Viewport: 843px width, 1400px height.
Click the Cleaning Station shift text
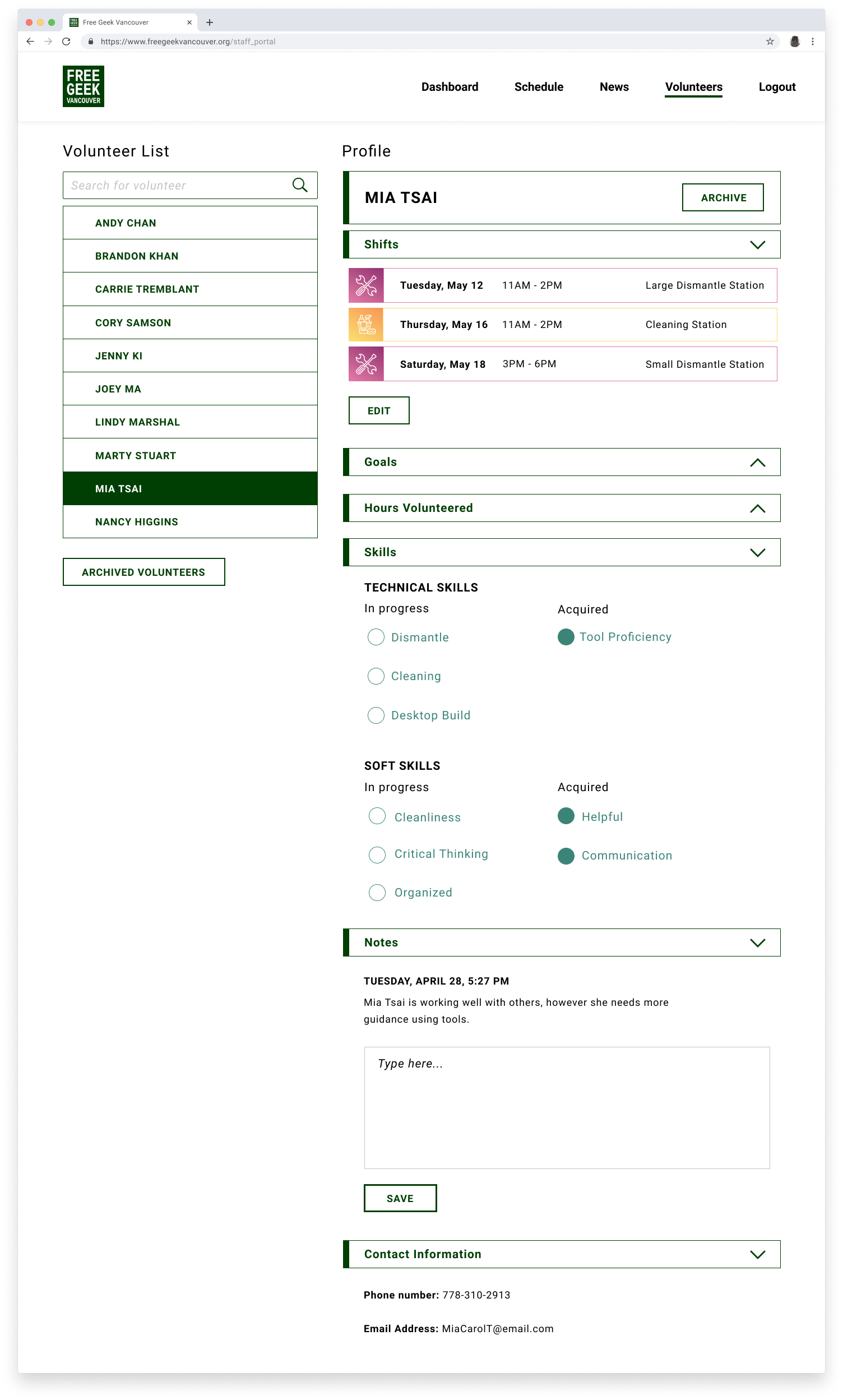click(x=686, y=325)
